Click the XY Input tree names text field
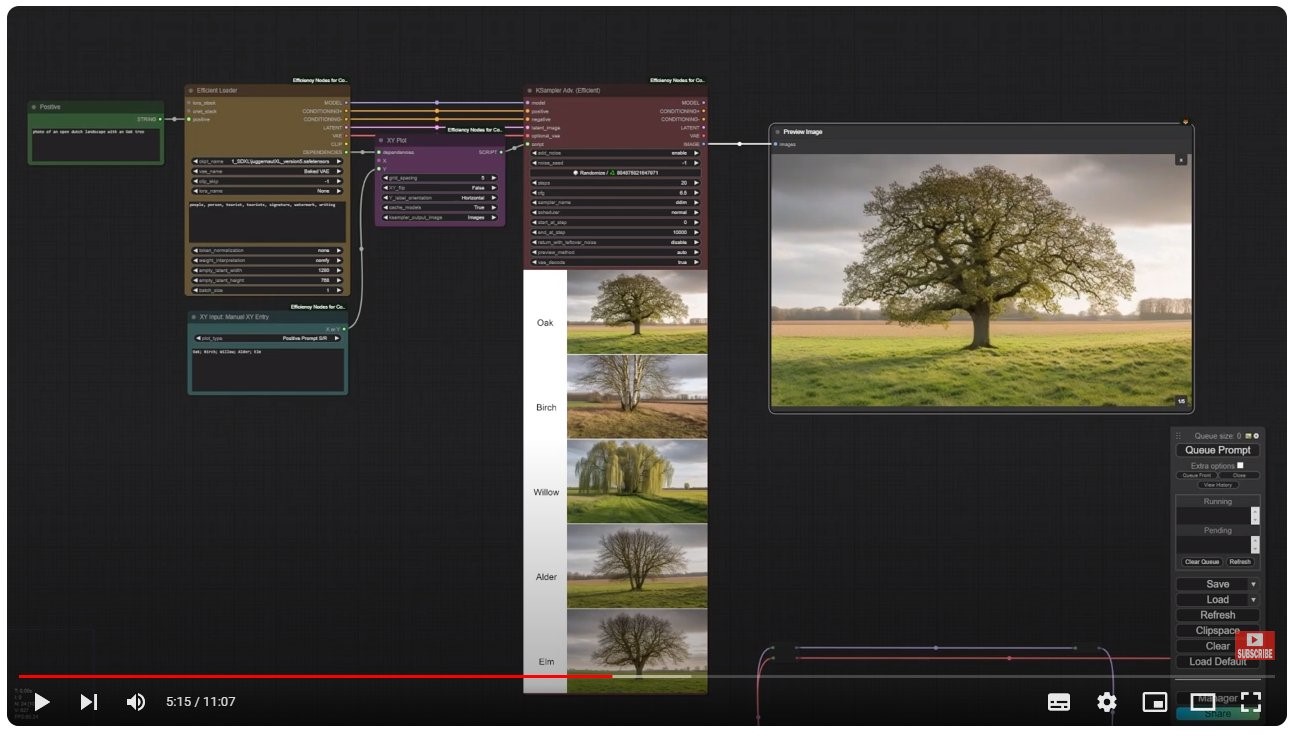The width and height of the screenshot is (1293, 738). [x=267, y=368]
